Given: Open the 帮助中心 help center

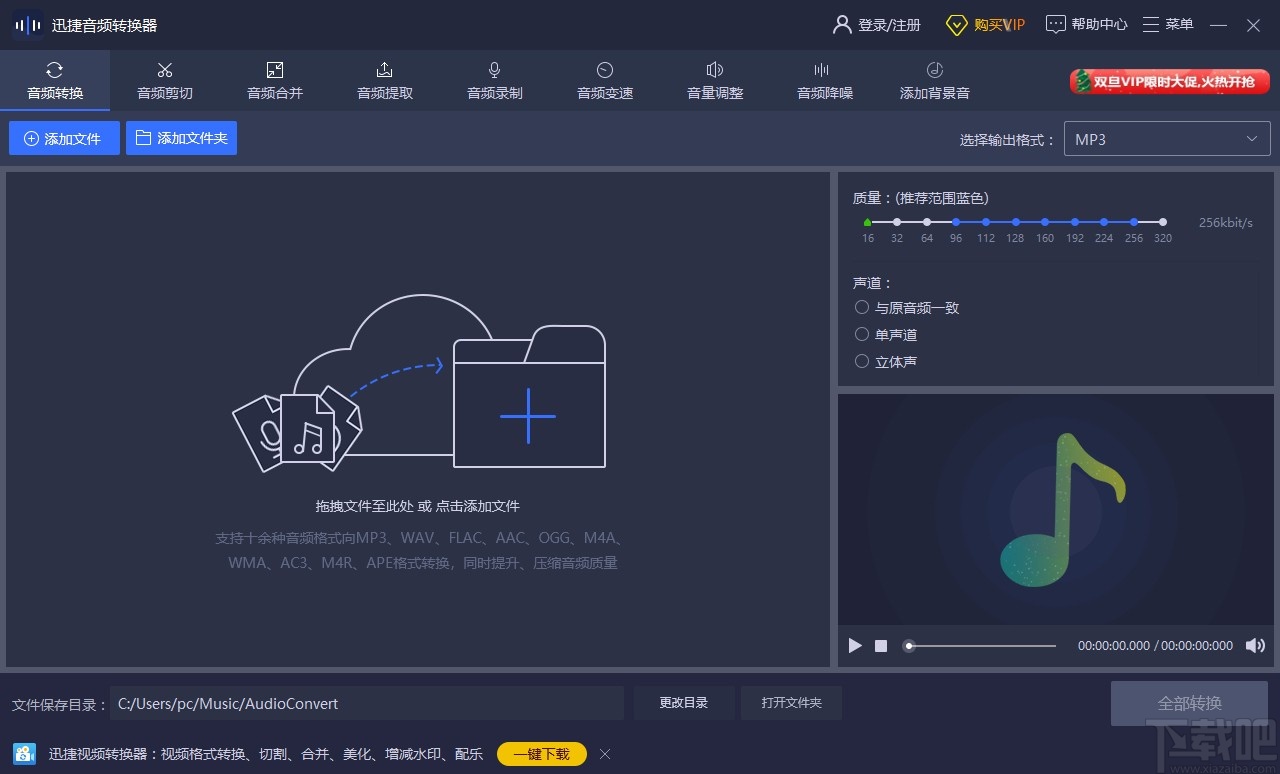Looking at the screenshot, I should pyautogui.click(x=1086, y=24).
